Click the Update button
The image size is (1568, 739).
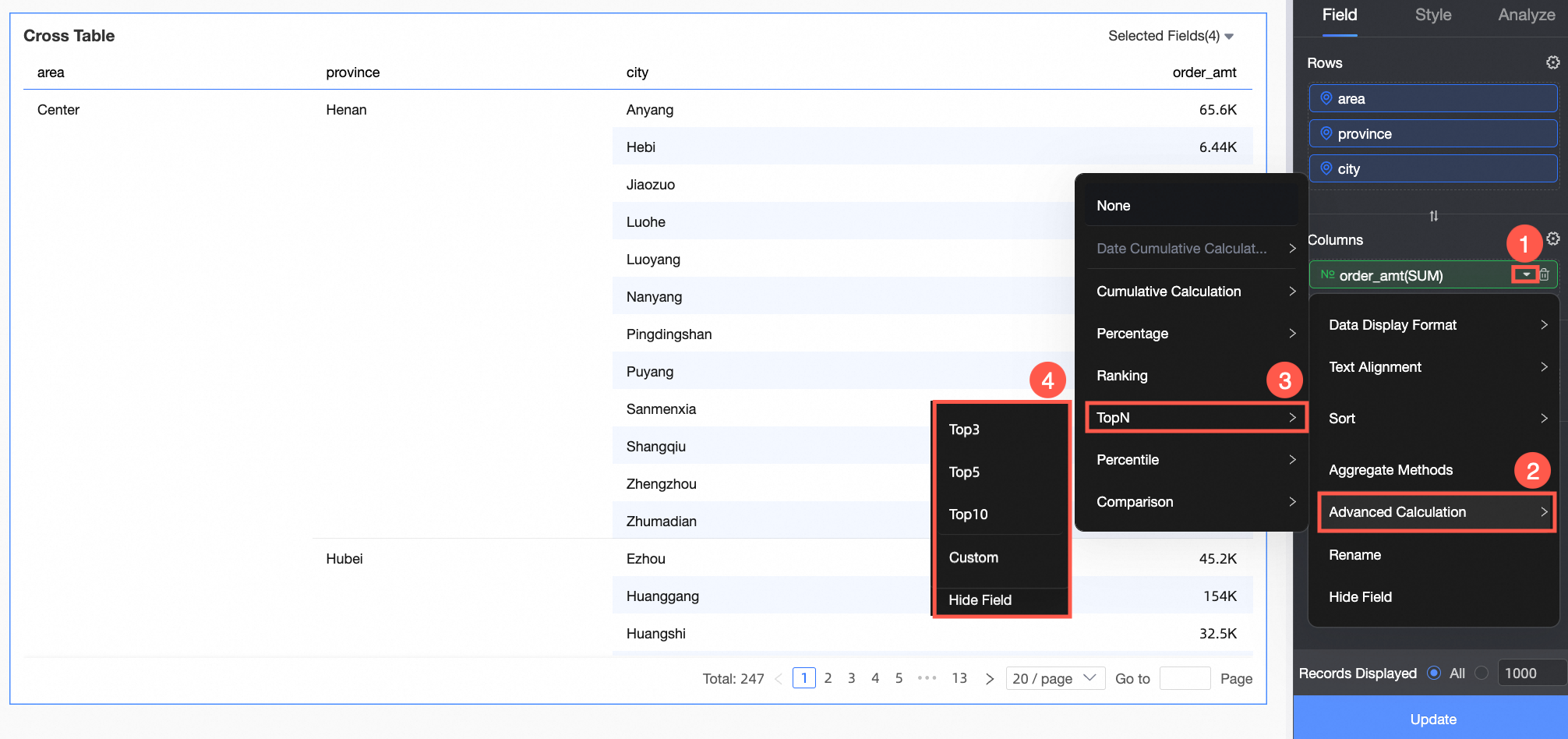coord(1432,719)
